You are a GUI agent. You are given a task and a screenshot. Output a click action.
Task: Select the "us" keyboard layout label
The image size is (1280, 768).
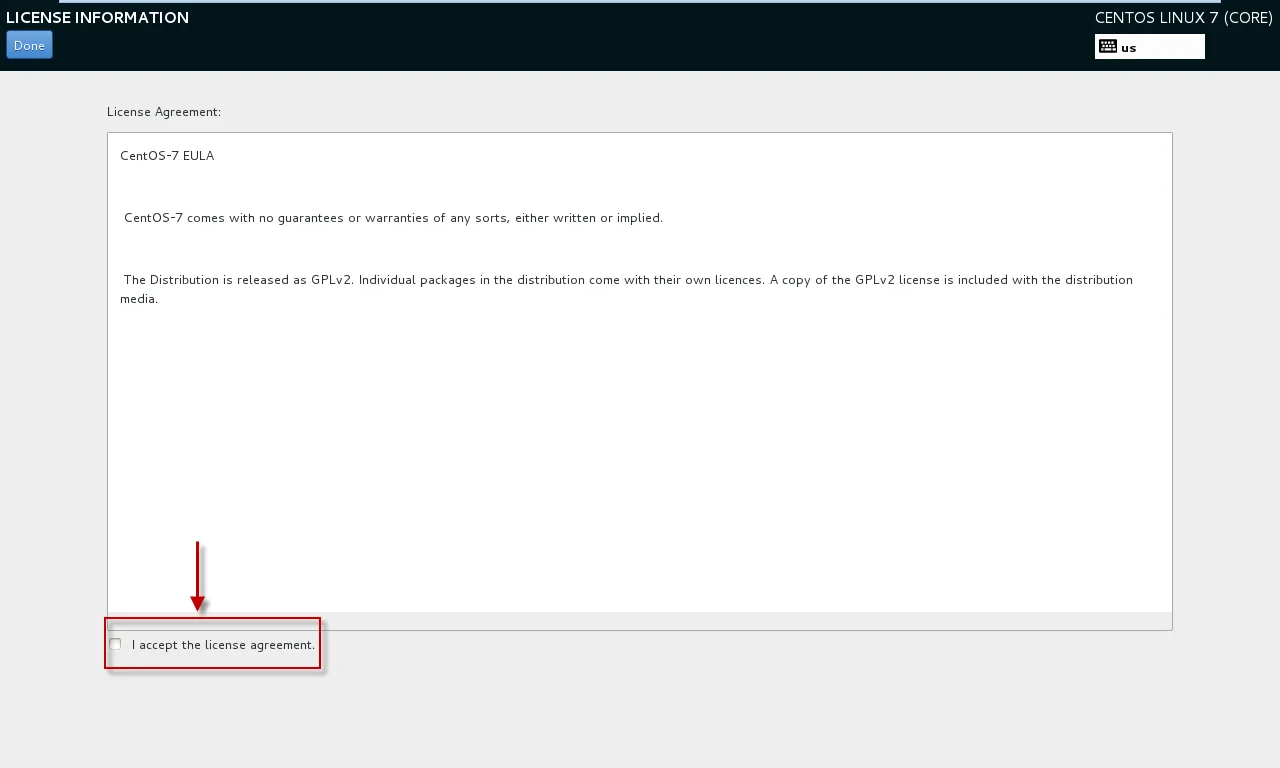tap(1129, 47)
